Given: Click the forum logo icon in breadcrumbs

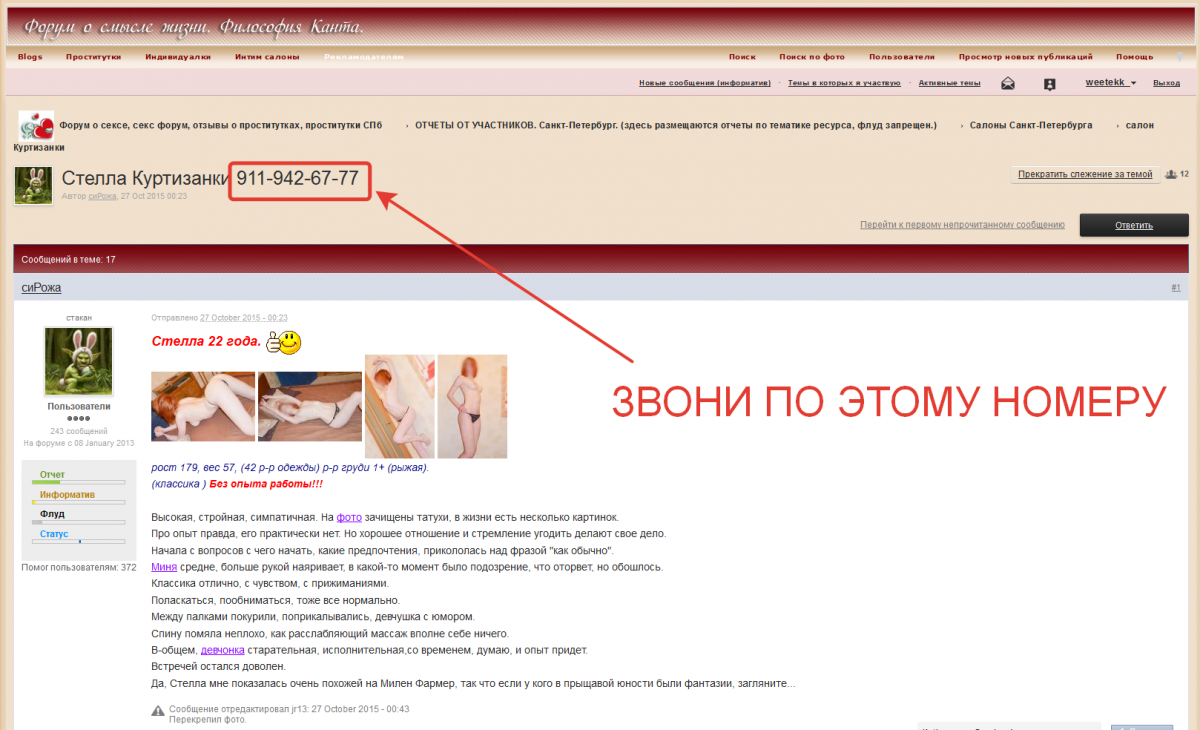Looking at the screenshot, I should coord(36,126).
